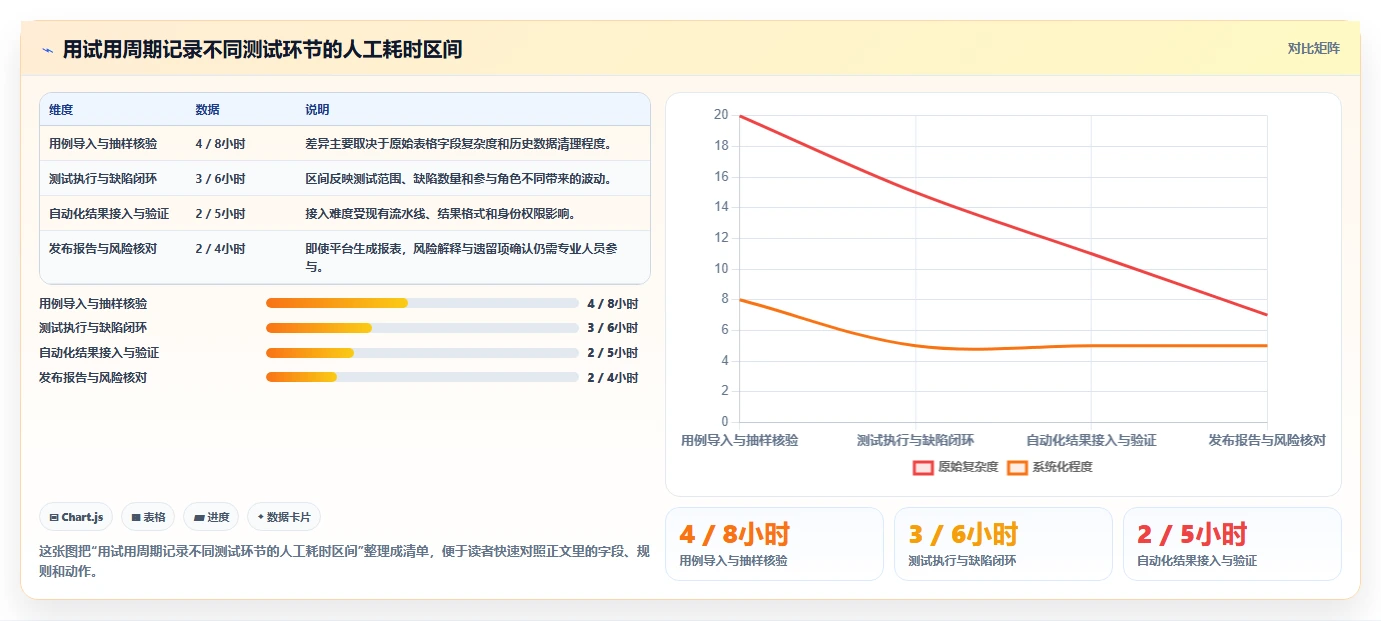The height and width of the screenshot is (621, 1381).
Task: Click table value 2 / 5小时
Action: 220,214
